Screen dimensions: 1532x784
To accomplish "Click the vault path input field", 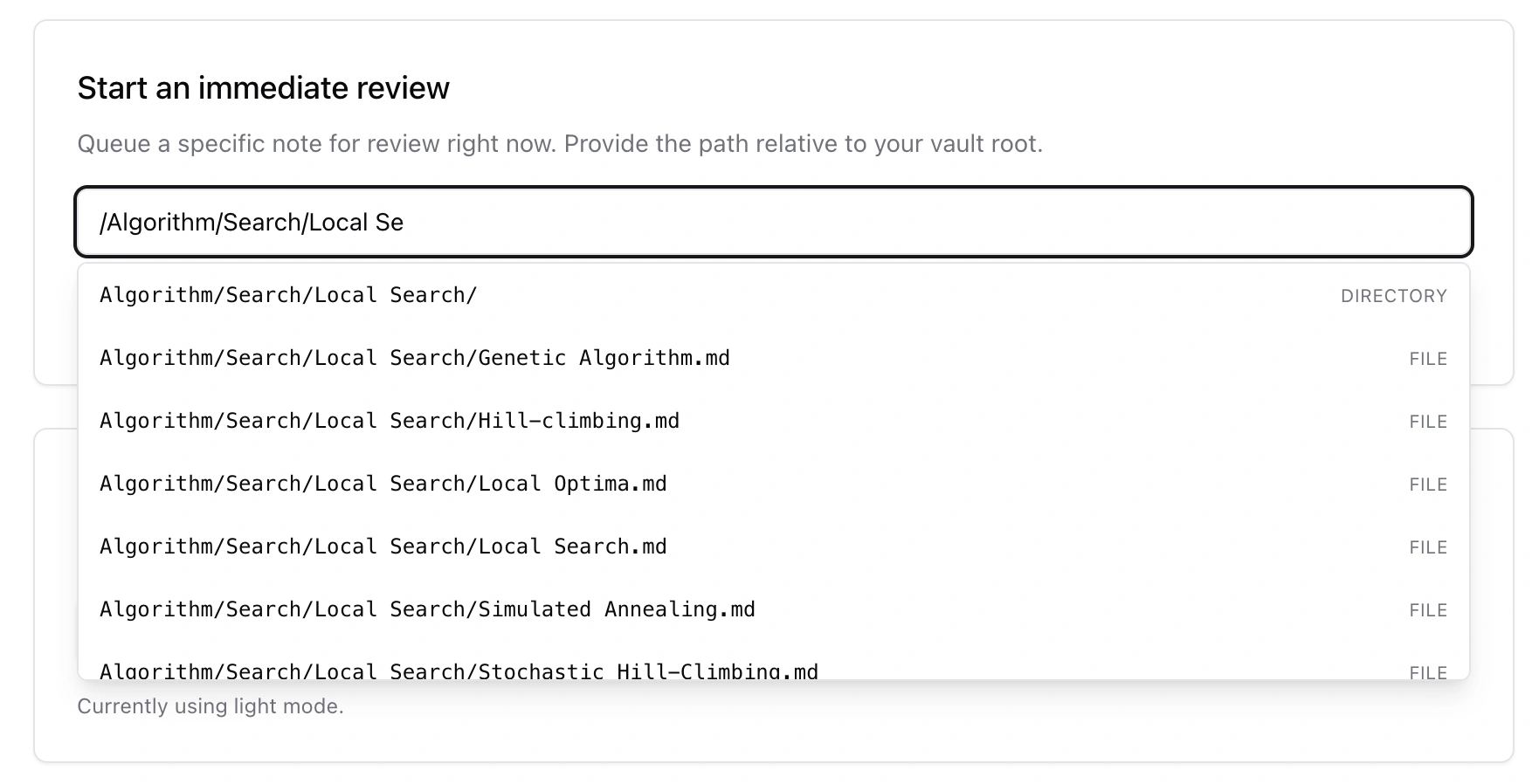I will coord(773,222).
